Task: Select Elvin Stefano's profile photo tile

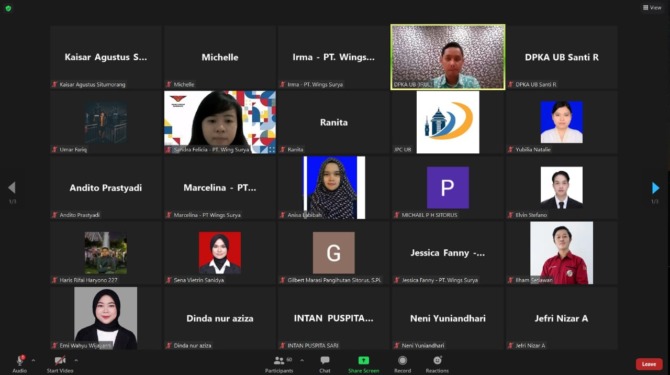Action: pos(561,188)
